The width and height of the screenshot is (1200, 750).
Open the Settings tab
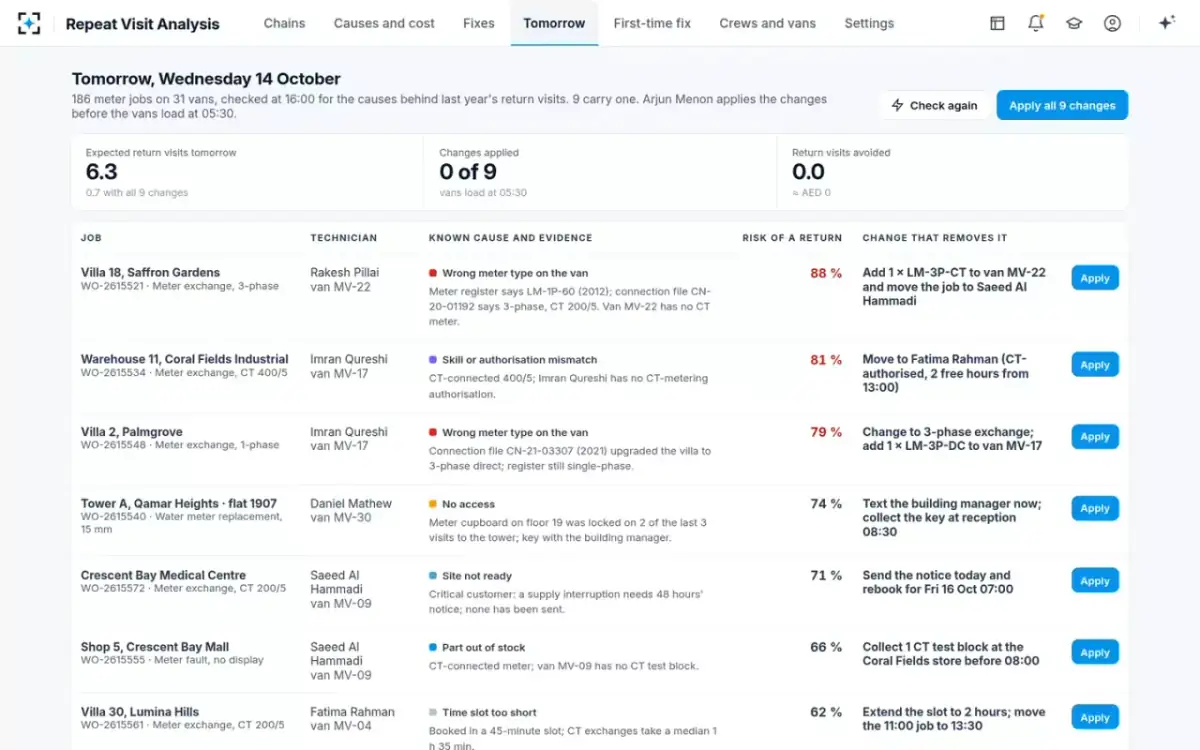pyautogui.click(x=869, y=23)
